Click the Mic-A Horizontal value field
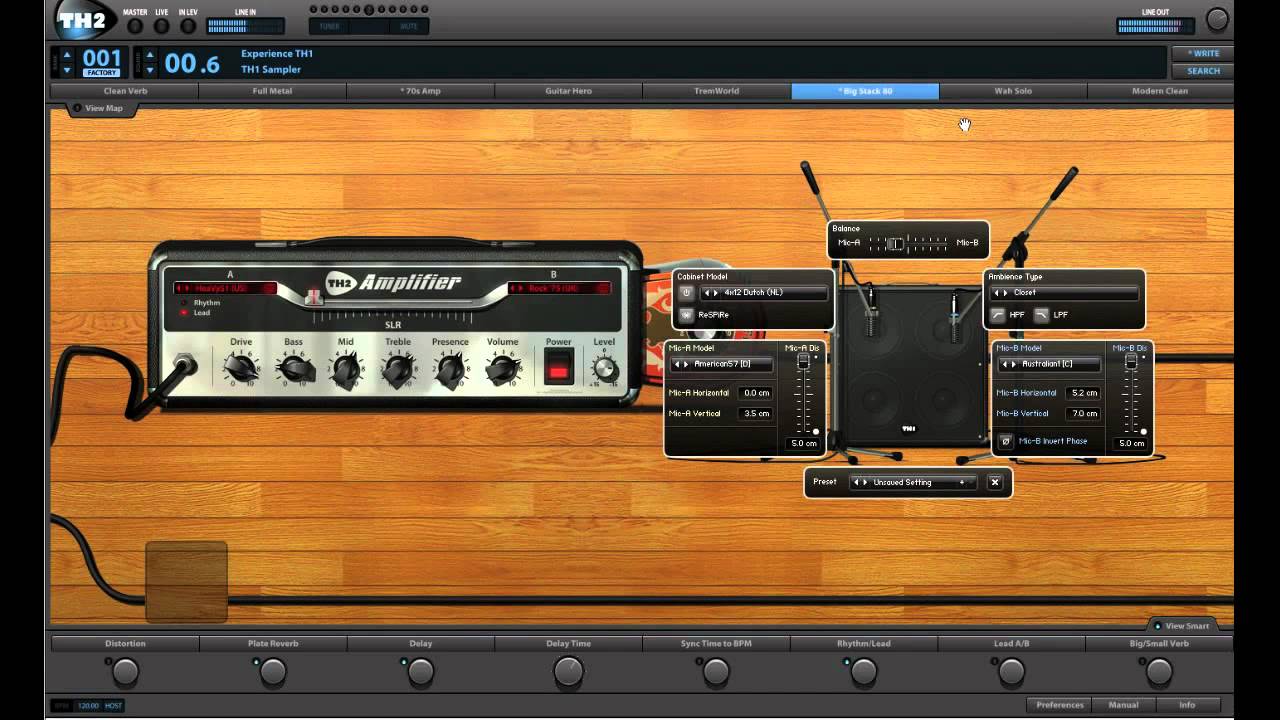Screen dimensions: 1280x720 [x=755, y=393]
